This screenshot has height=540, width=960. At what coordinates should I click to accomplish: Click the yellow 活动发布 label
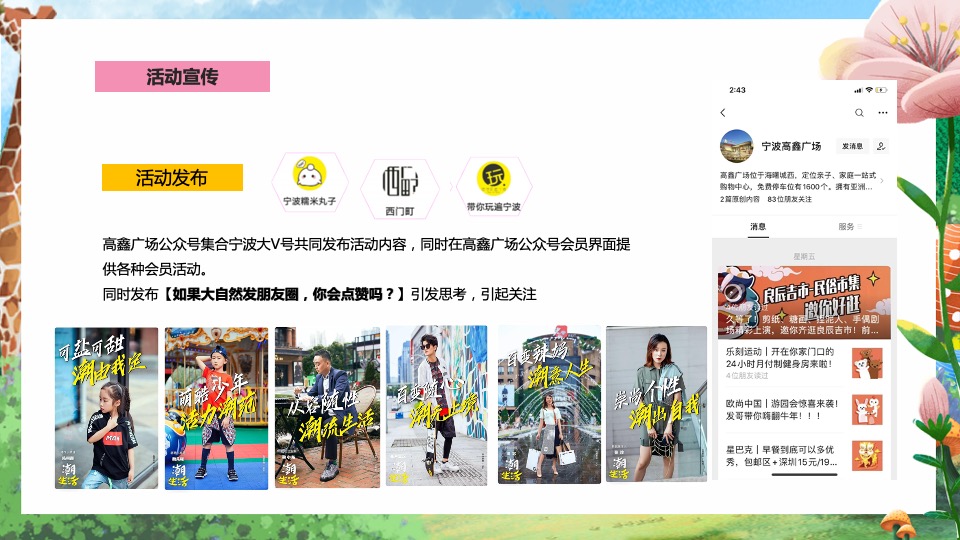tap(172, 178)
